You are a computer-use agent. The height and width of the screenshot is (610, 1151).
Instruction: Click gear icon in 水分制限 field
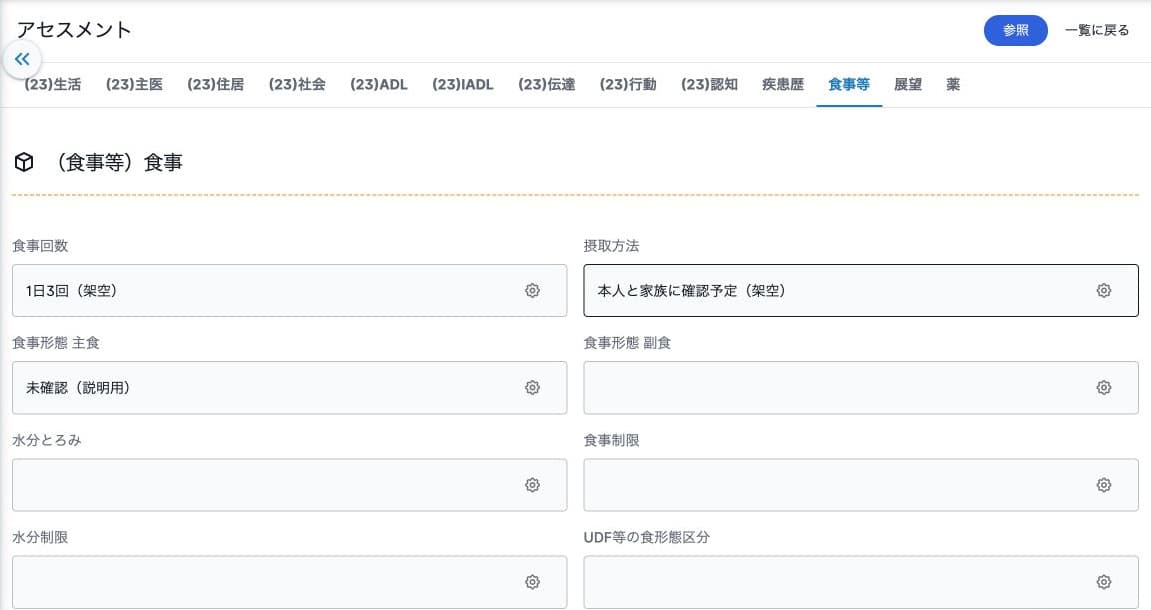(532, 582)
